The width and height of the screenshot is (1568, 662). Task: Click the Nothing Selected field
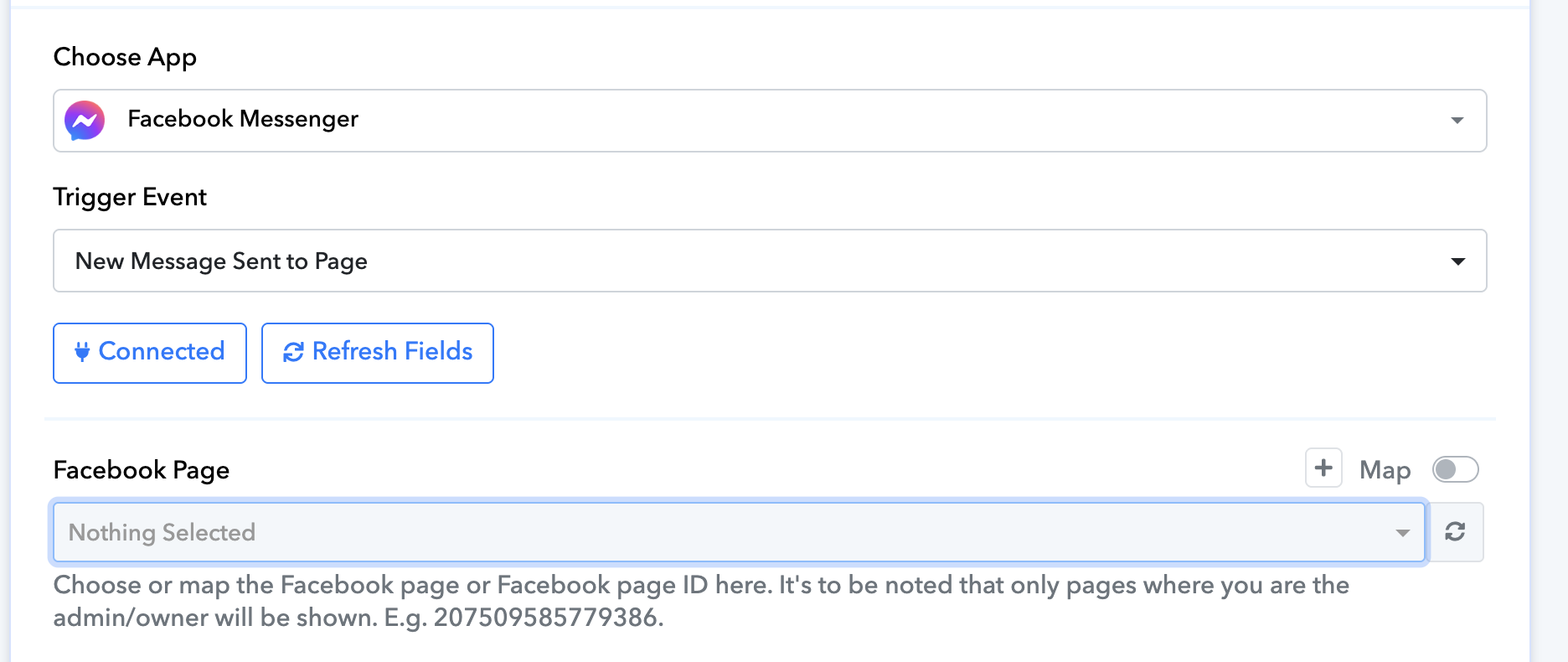(670, 532)
